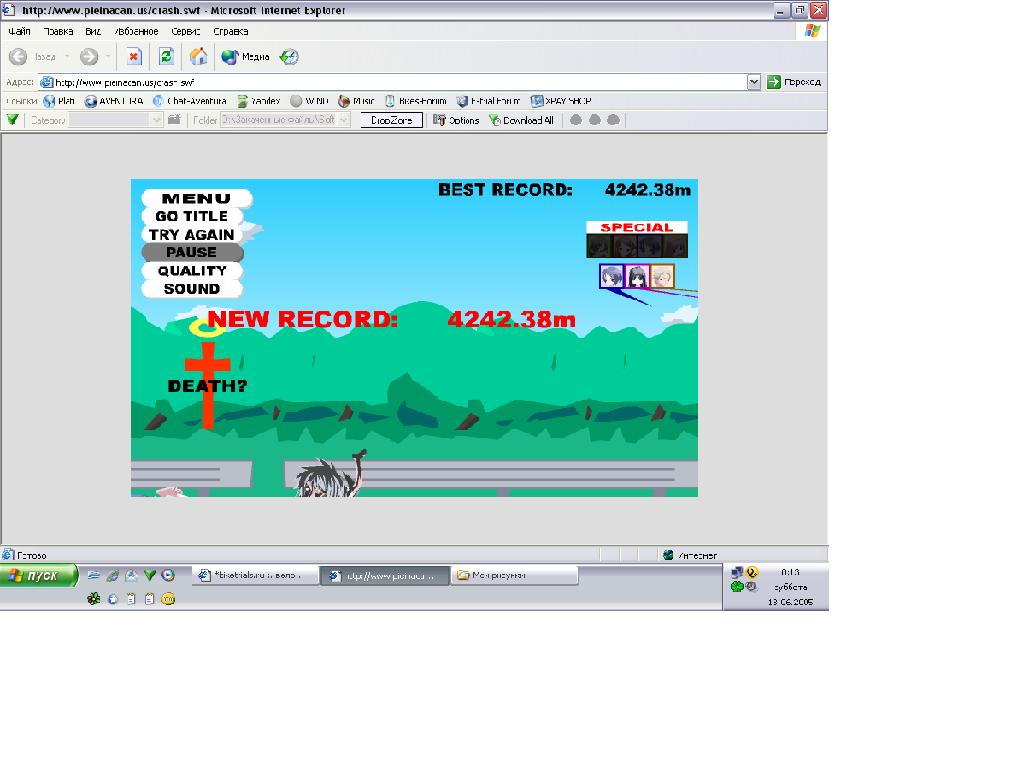Refresh the page with the green arrows icon
1024x768 pixels.
[x=166, y=57]
